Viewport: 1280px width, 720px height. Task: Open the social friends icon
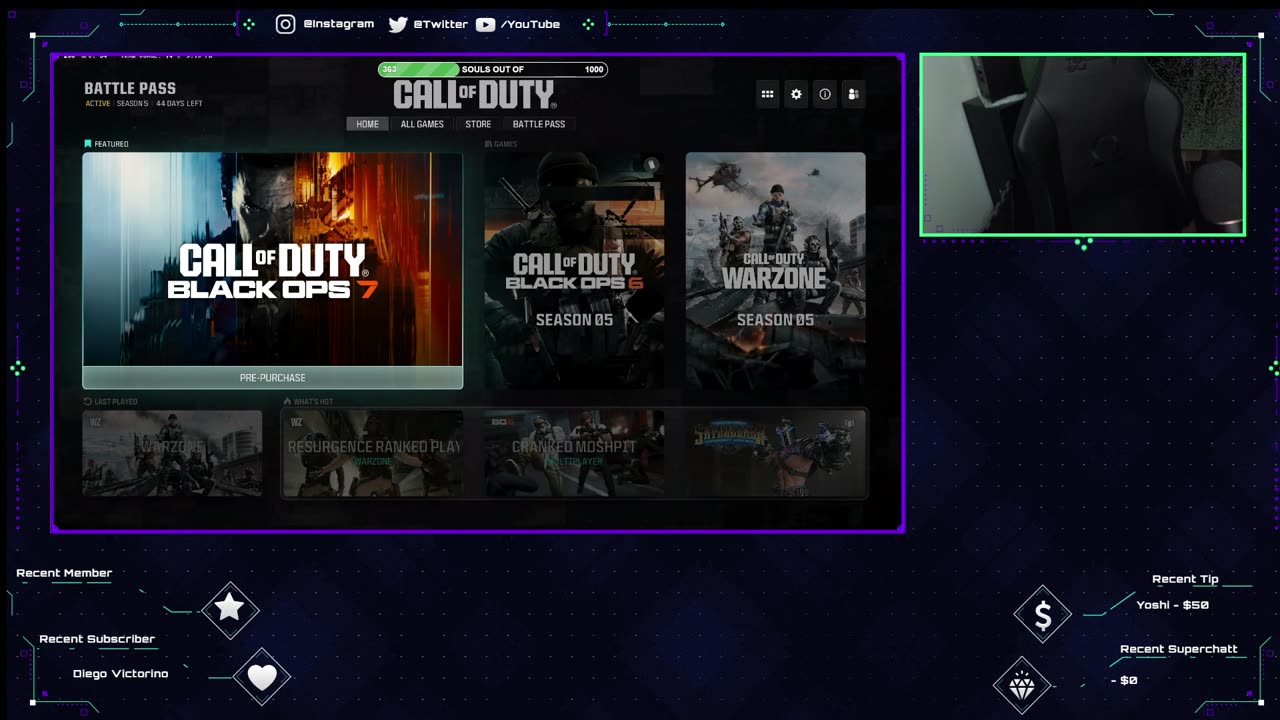click(x=853, y=94)
